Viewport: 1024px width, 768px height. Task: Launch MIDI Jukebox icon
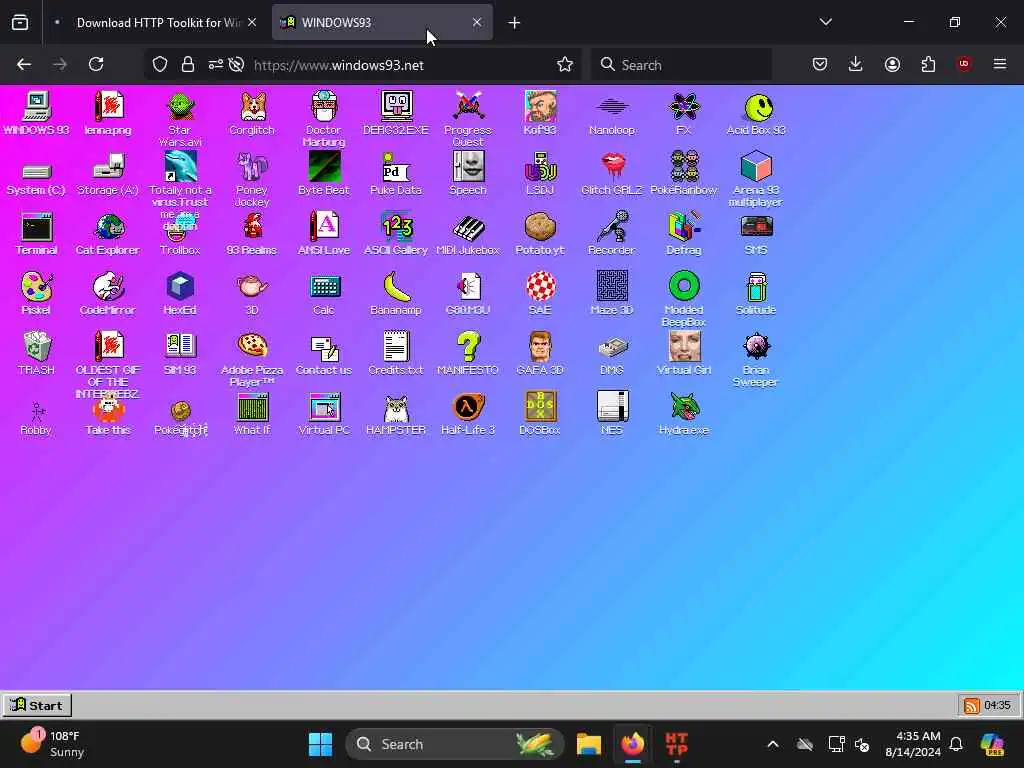468,228
